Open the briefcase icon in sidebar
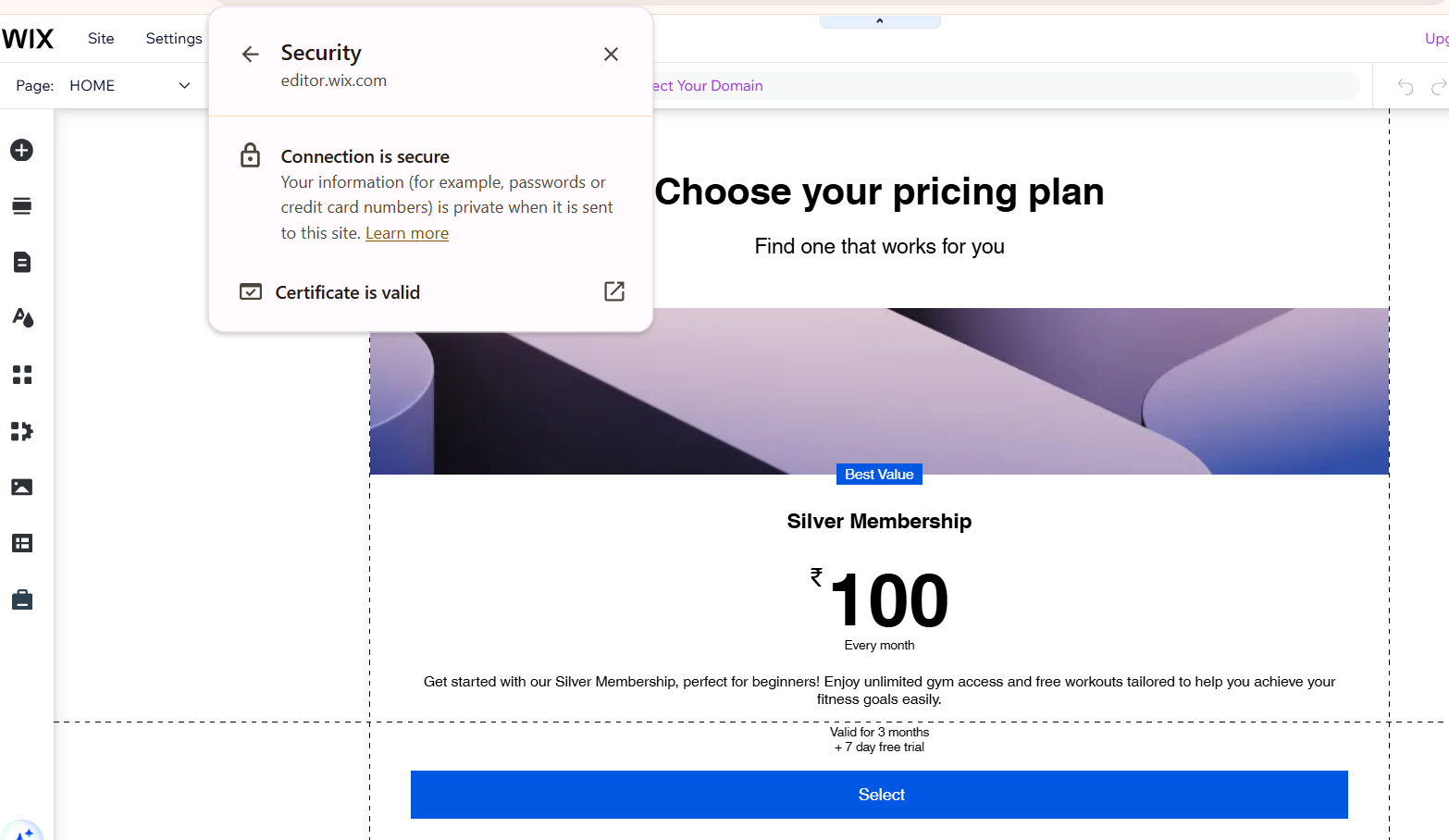The height and width of the screenshot is (840, 1449). coord(22,600)
